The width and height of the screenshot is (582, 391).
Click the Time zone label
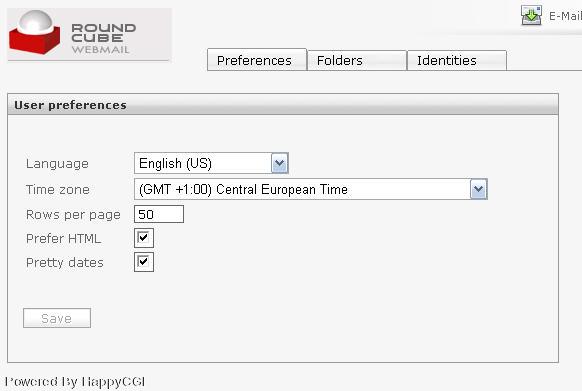[x=58, y=190]
